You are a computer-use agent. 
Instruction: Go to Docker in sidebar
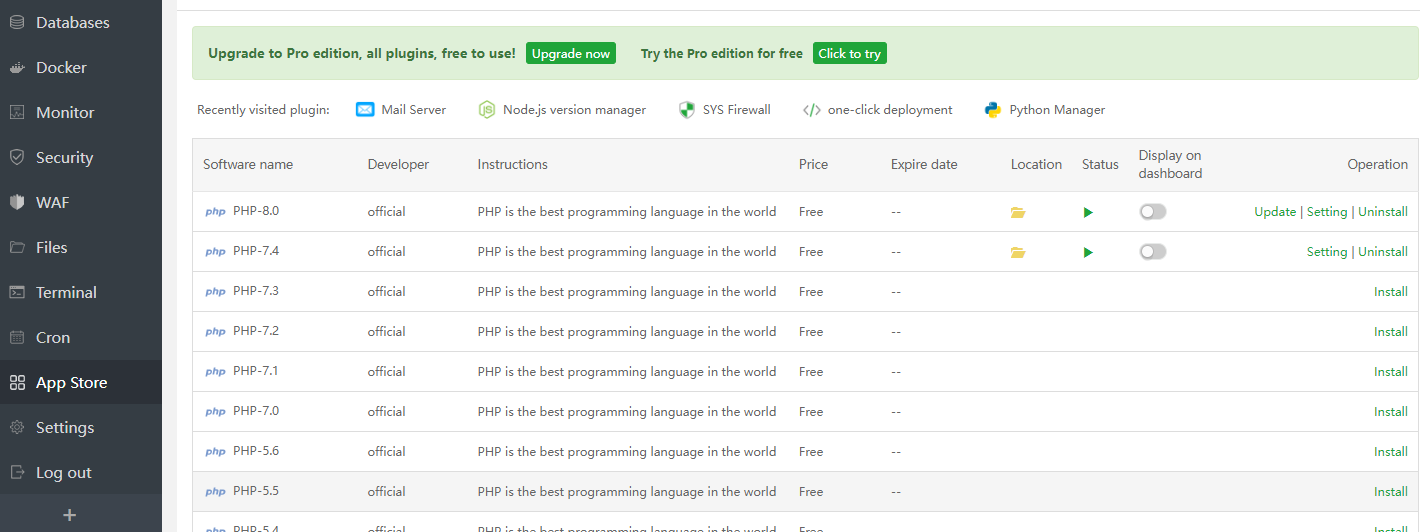(61, 68)
